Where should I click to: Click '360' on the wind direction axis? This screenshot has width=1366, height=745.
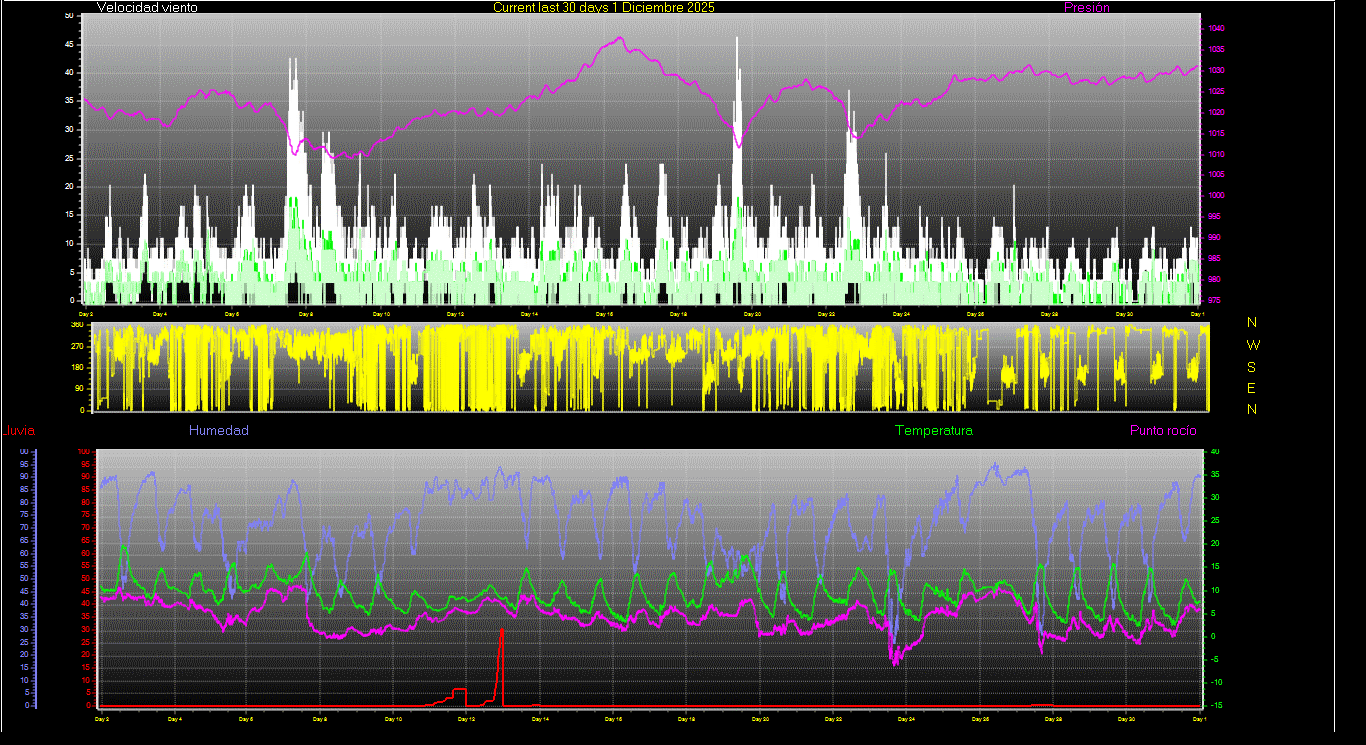[x=77, y=324]
